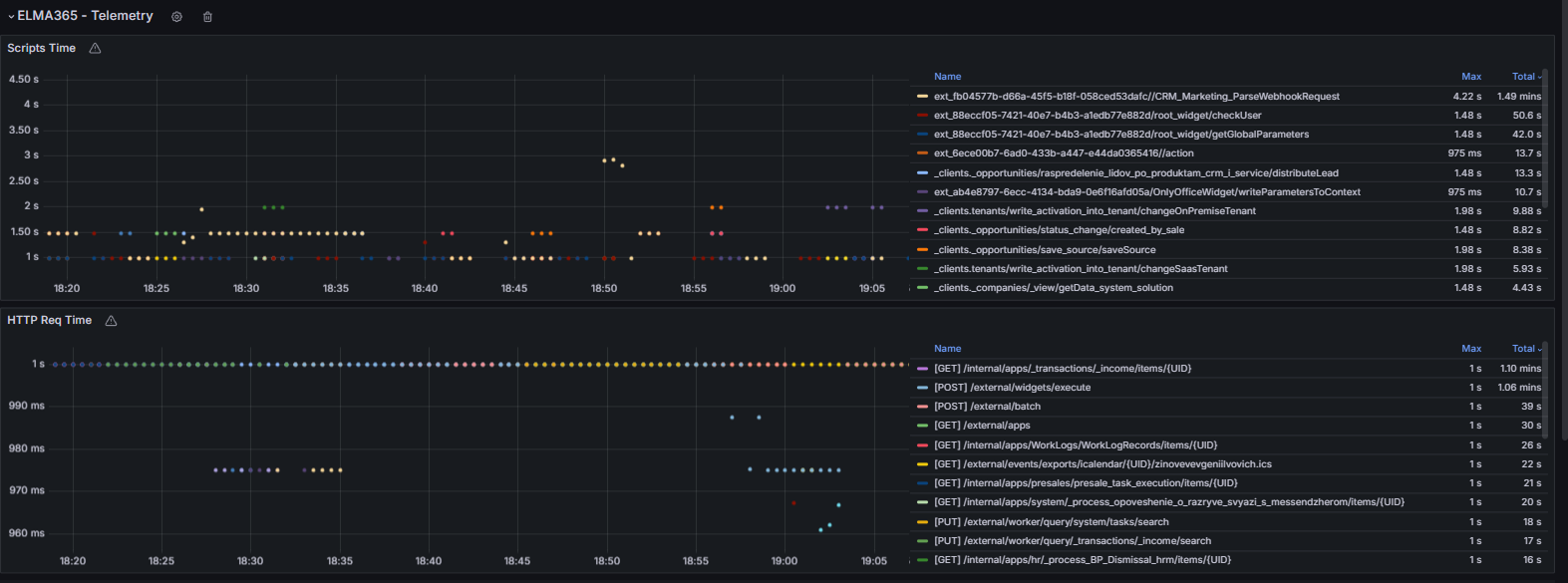Screen dimensions: 1568x583
Task: Click the 1.49 mins total value
Action: 1519,97
